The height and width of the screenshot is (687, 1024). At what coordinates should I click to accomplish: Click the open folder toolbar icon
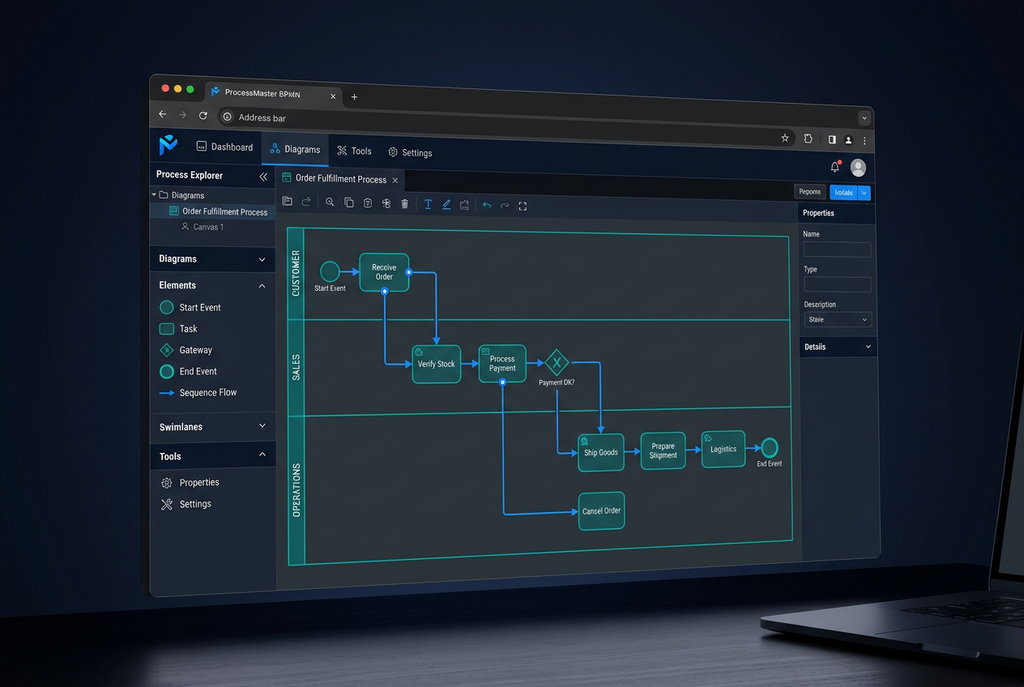click(287, 201)
